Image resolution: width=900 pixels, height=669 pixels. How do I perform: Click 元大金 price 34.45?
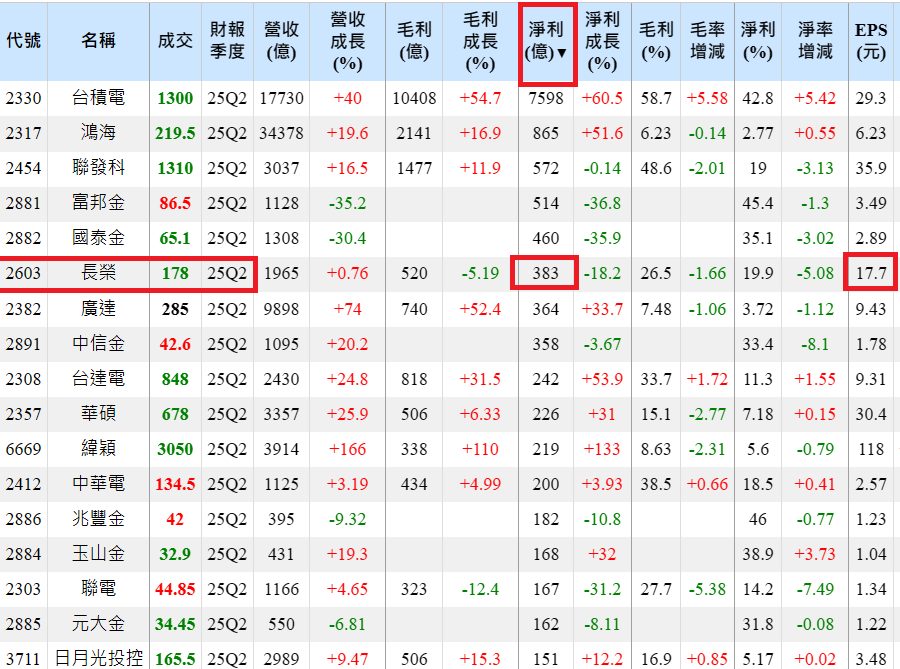(175, 624)
